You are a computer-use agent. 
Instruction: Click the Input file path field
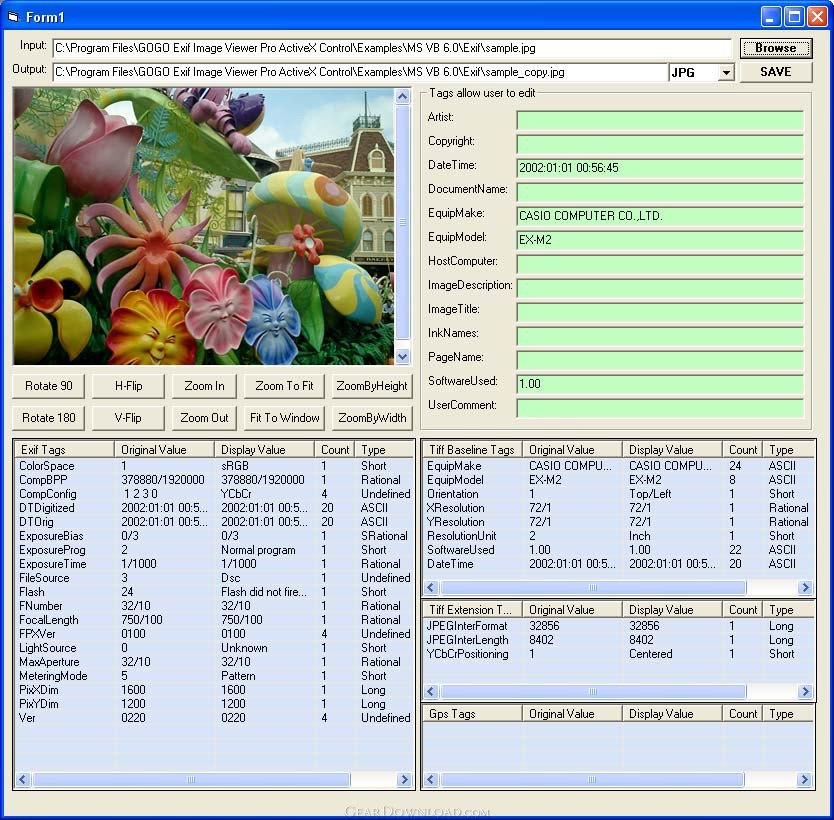coord(393,48)
